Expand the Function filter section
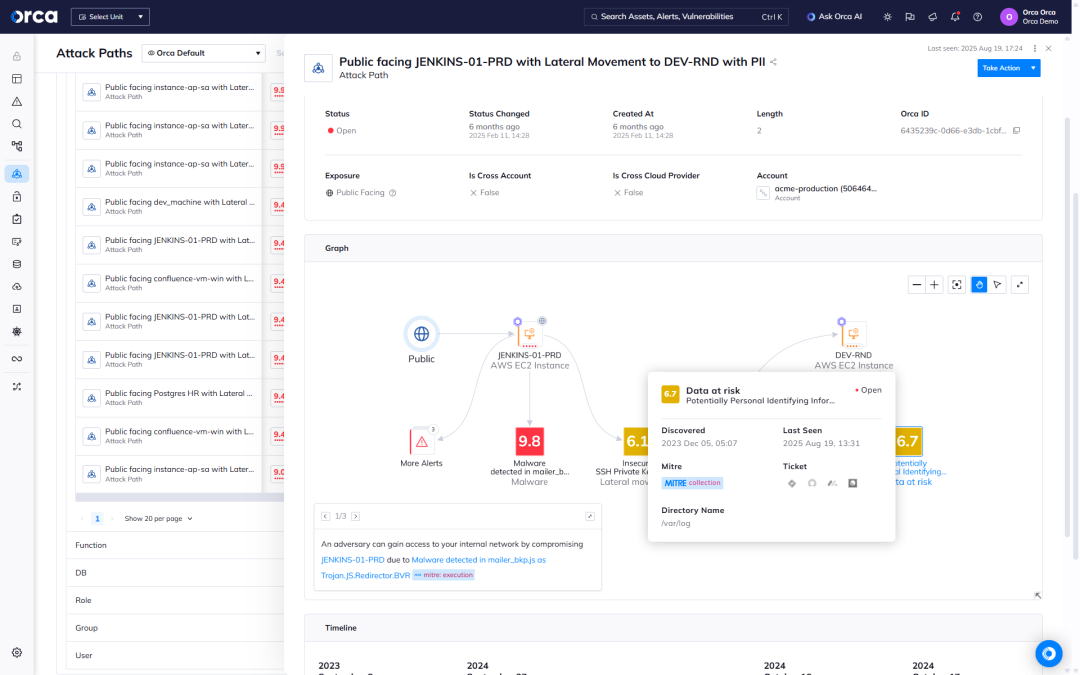The height and width of the screenshot is (675, 1080). pyautogui.click(x=175, y=545)
